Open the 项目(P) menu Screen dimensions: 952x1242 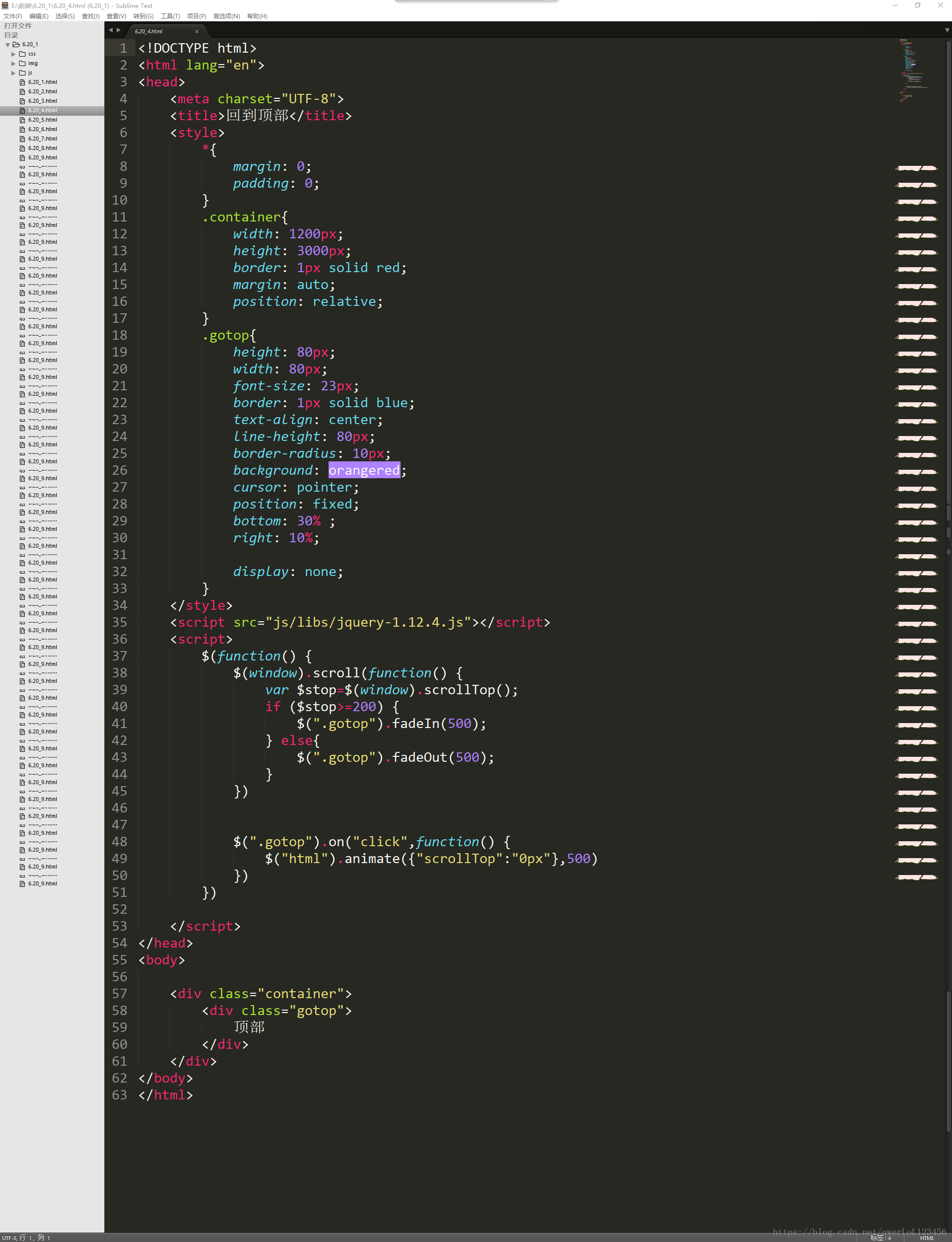[197, 16]
